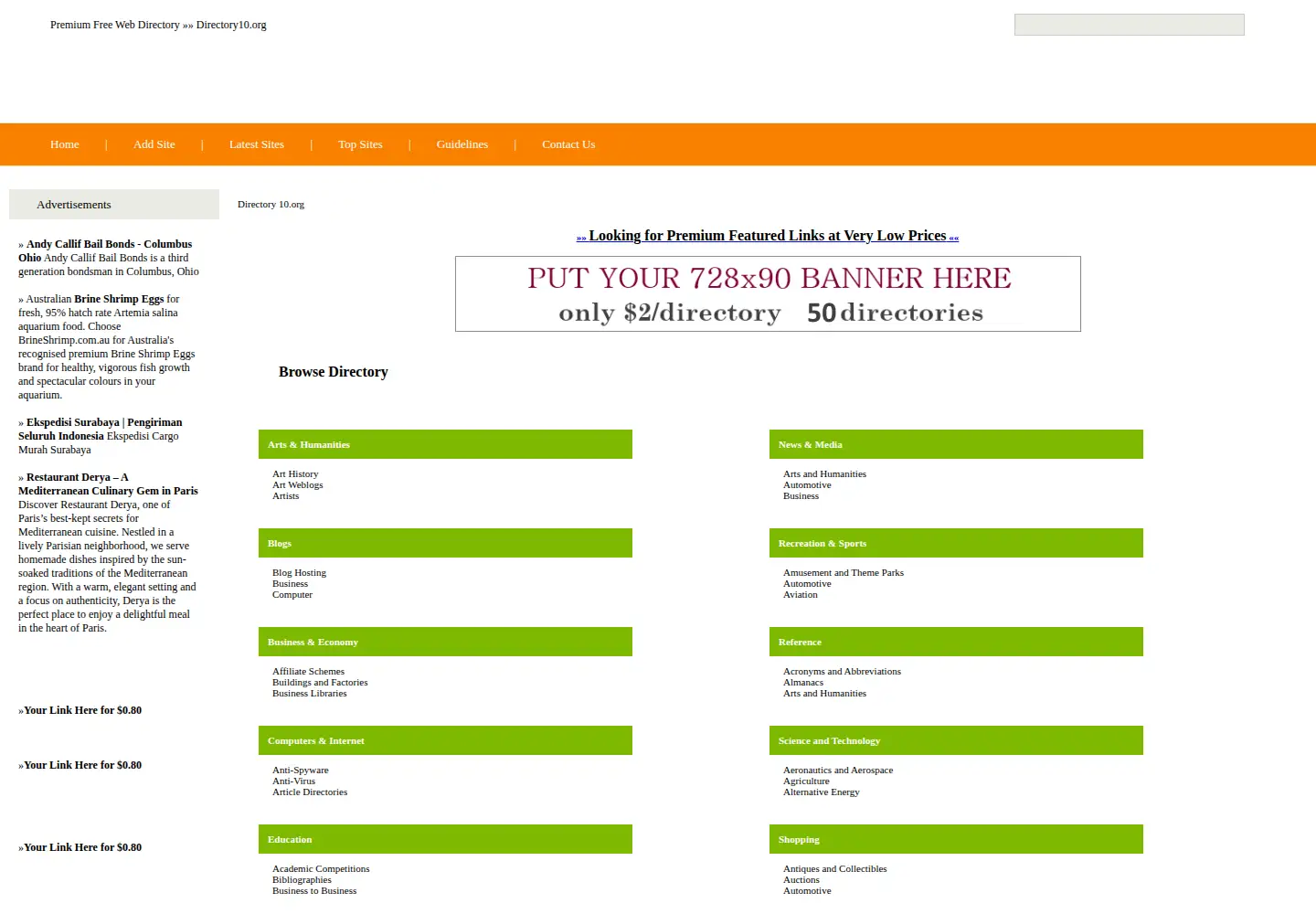Screen dimensions: 1316x914
Task: Open the Restaurant Derya ad link
Action: [108, 484]
